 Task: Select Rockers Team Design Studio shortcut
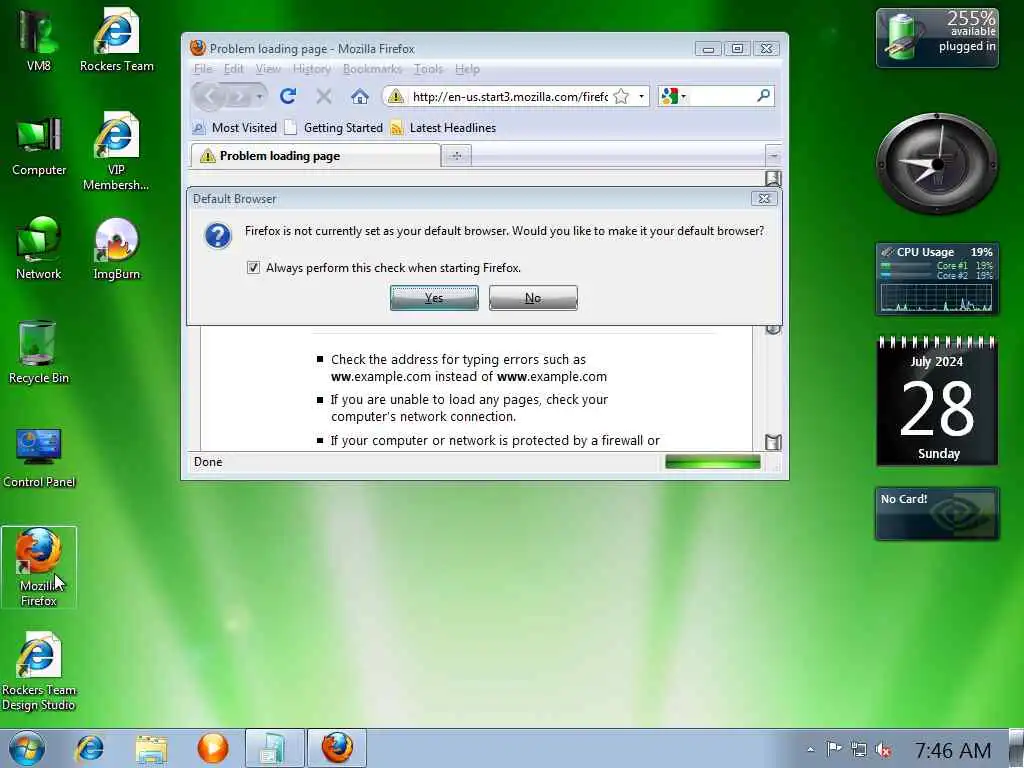pos(39,671)
